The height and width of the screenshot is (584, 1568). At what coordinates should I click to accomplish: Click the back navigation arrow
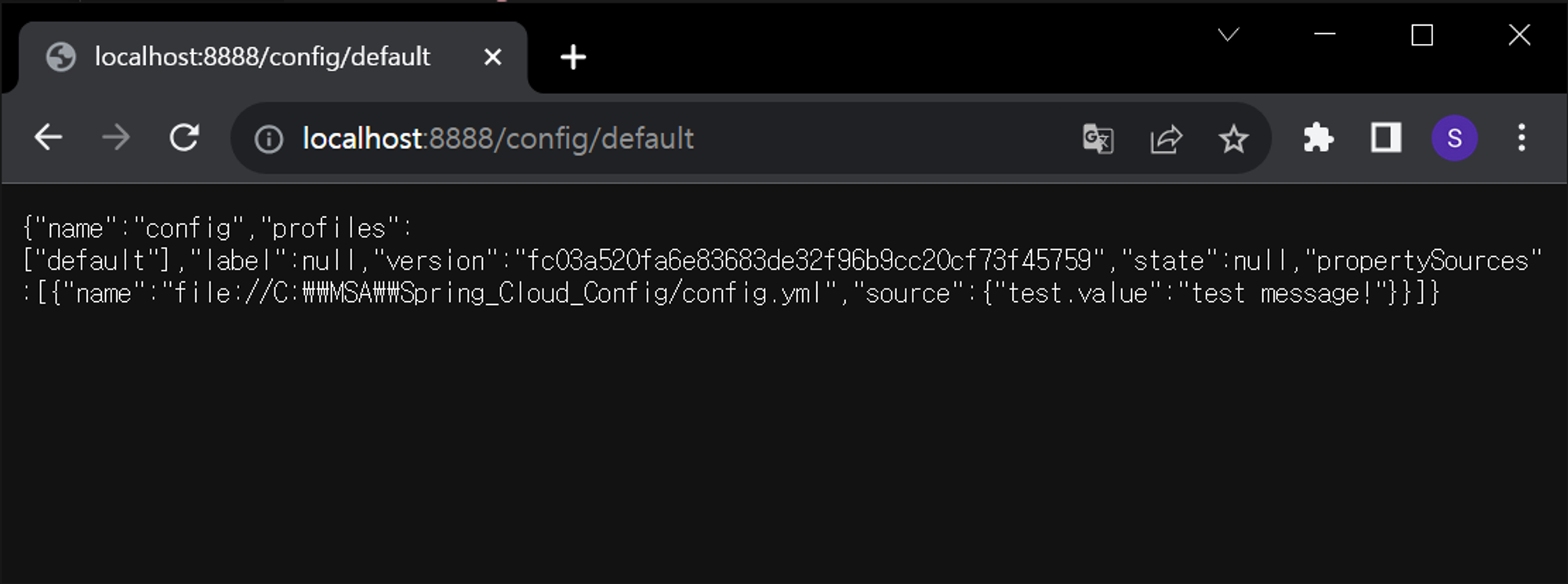(48, 138)
